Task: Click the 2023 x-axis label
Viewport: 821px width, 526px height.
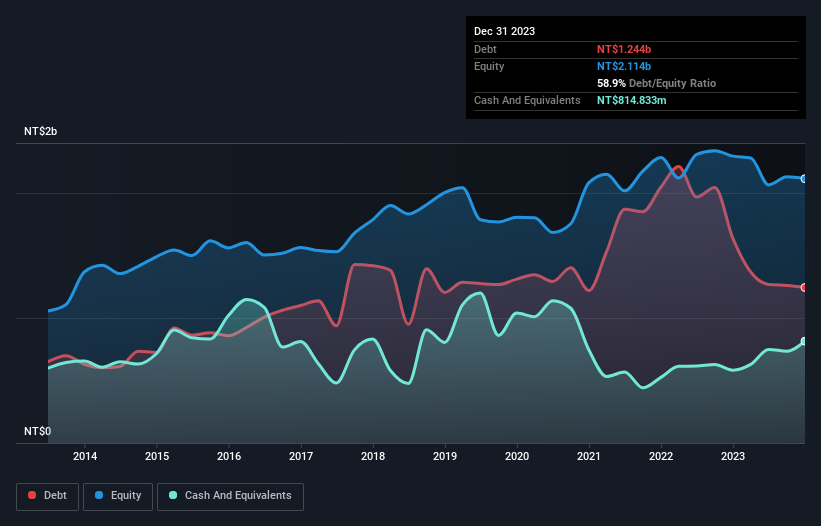Action: click(733, 456)
